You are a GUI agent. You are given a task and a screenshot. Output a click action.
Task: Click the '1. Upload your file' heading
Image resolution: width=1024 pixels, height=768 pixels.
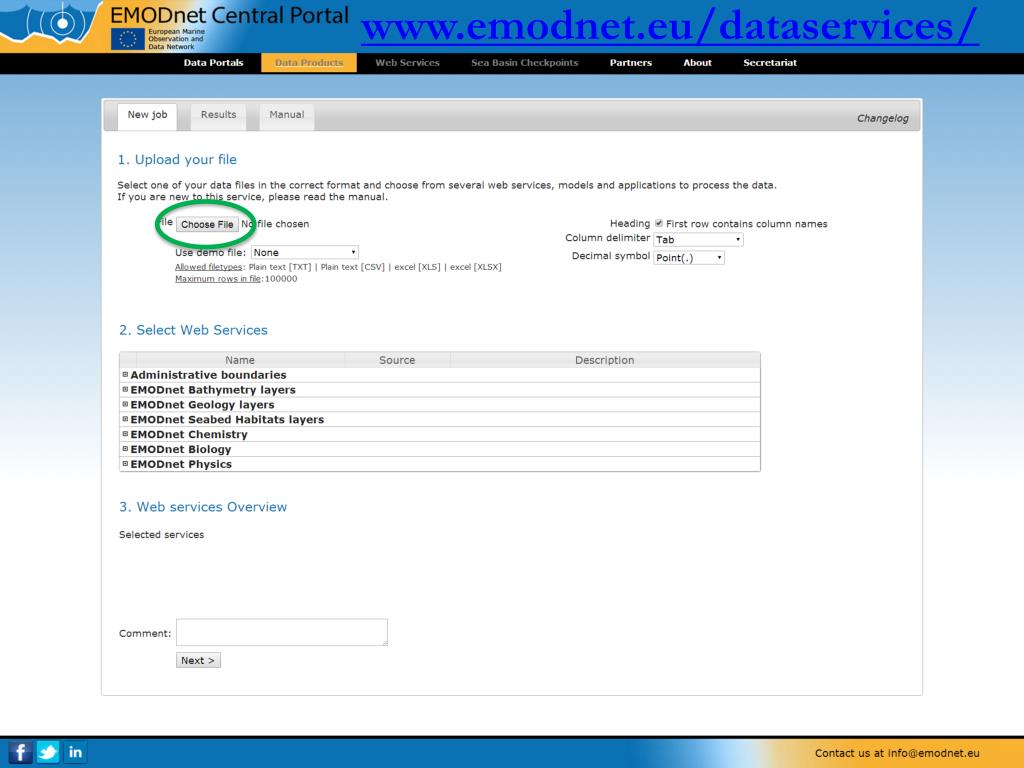[x=177, y=159]
